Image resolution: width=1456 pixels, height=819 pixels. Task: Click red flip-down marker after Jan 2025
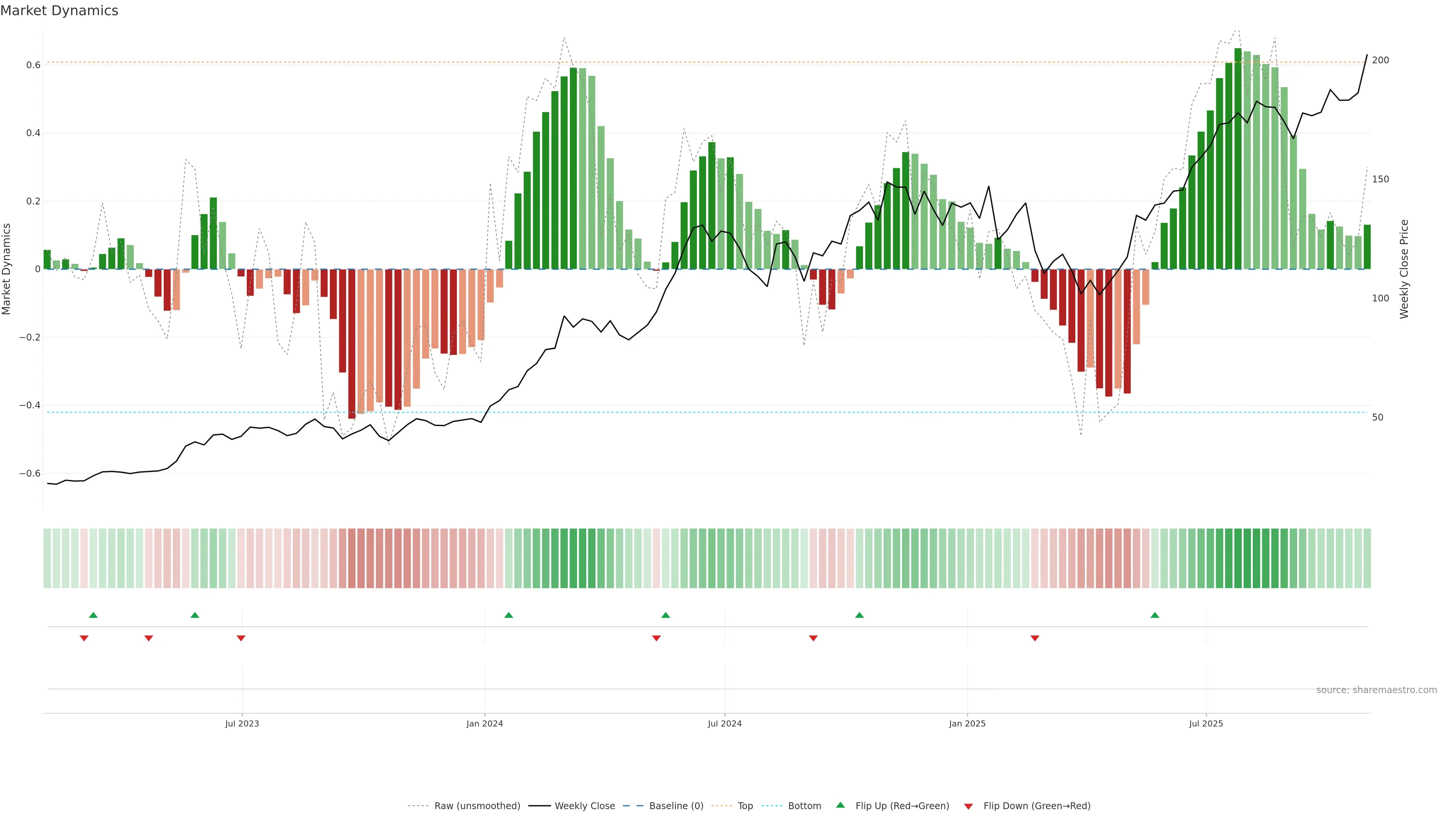[x=1035, y=638]
